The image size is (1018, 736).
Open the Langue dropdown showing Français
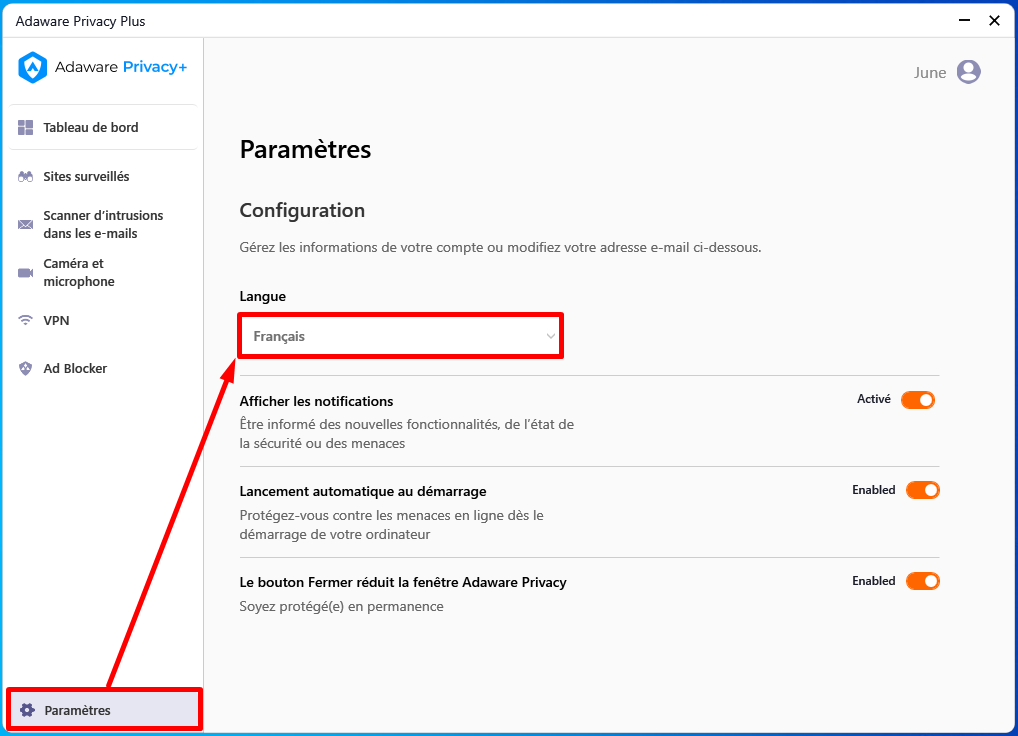[x=401, y=336]
